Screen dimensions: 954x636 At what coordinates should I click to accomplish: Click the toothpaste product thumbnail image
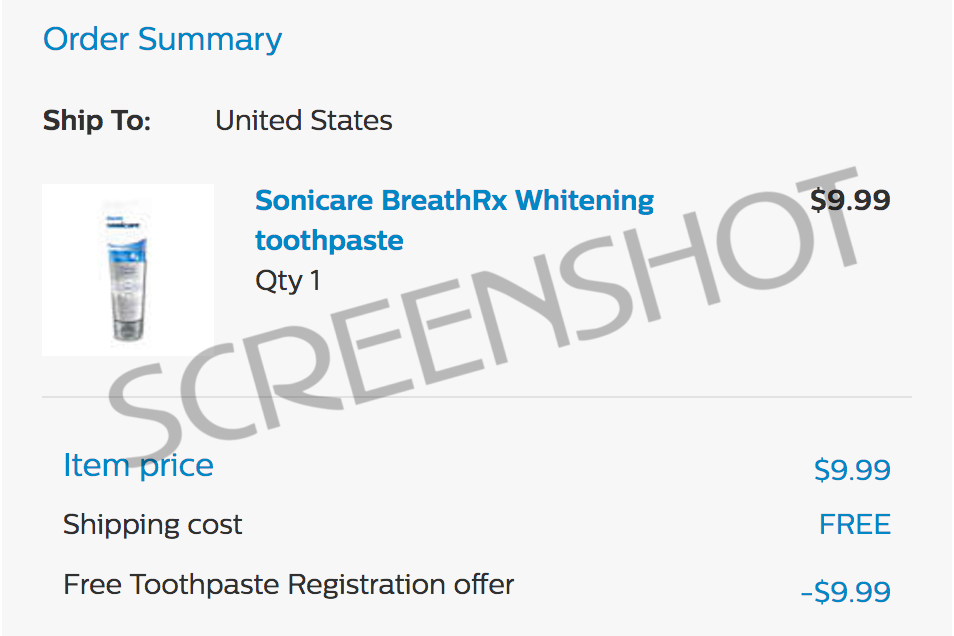128,270
